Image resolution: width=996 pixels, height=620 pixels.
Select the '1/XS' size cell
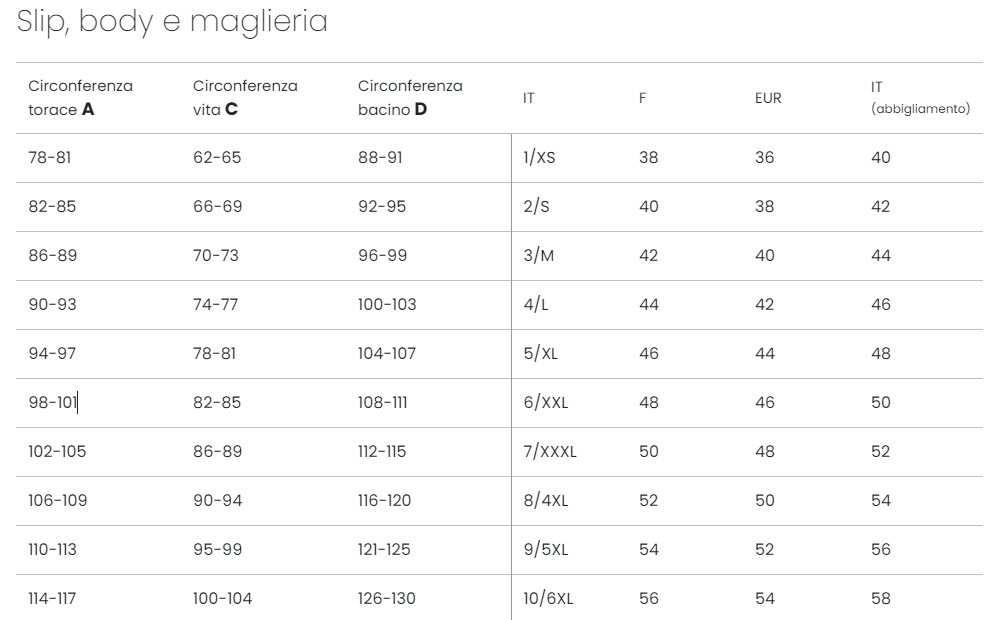click(x=539, y=158)
